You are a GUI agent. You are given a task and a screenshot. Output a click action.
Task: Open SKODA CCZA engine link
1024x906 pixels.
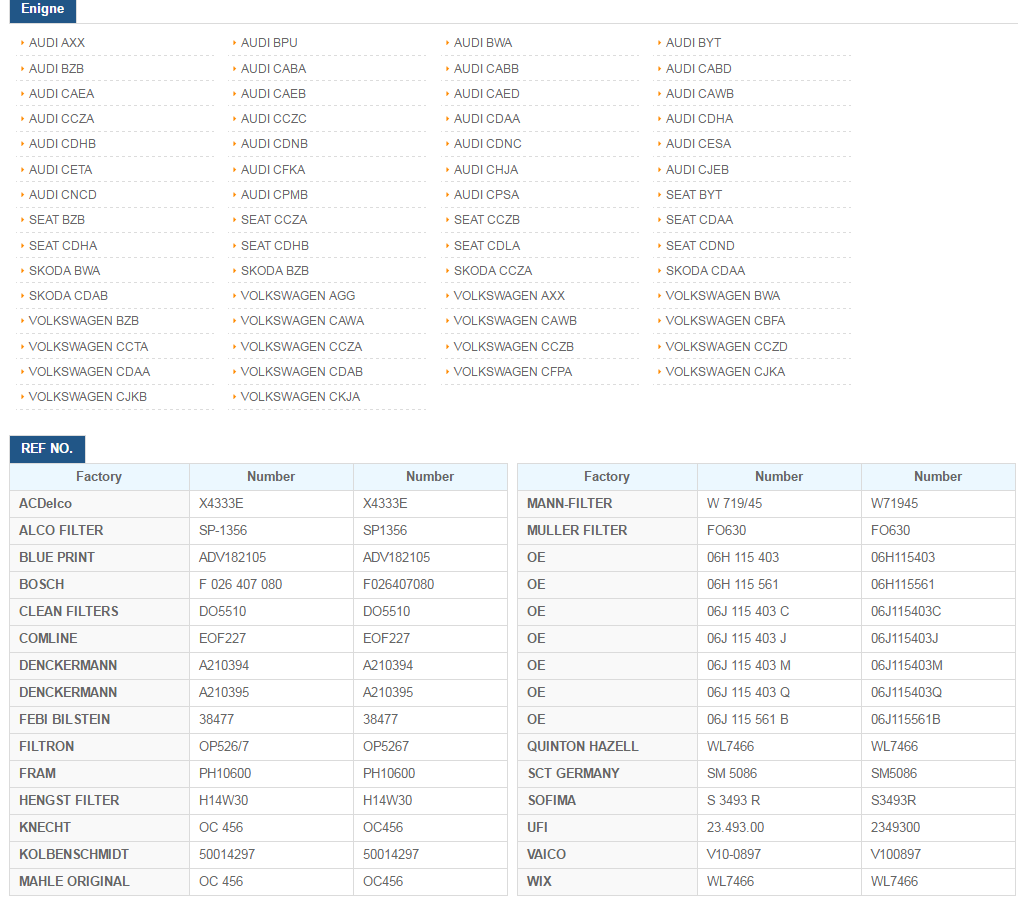(493, 270)
